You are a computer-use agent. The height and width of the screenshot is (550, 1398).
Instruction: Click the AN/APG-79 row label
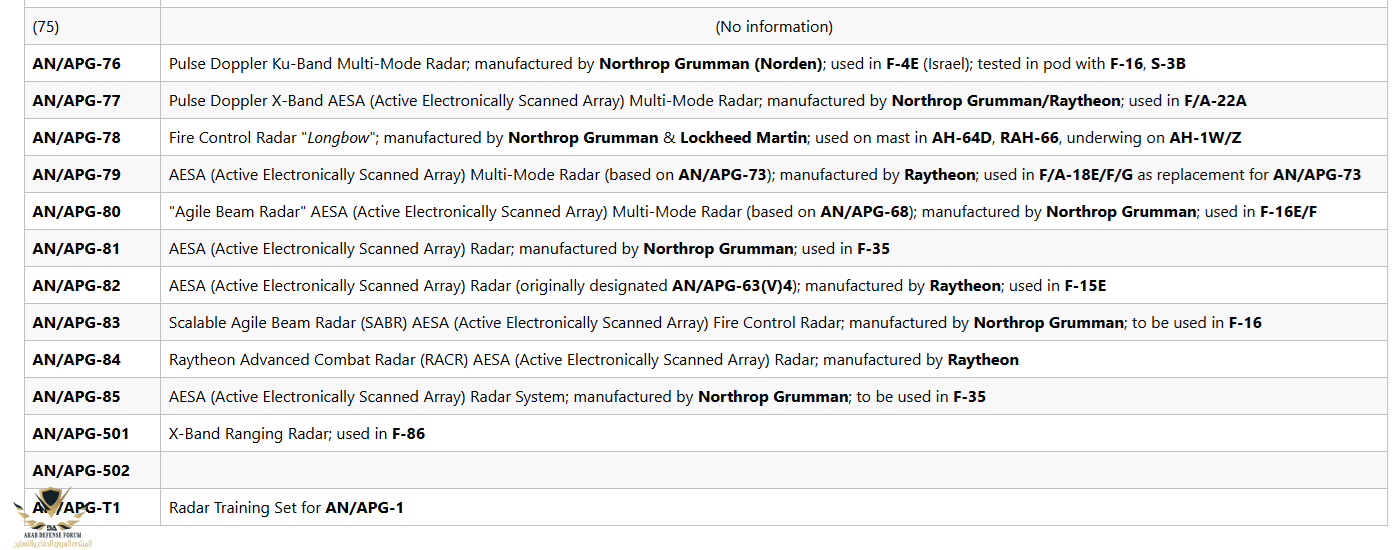[76, 175]
